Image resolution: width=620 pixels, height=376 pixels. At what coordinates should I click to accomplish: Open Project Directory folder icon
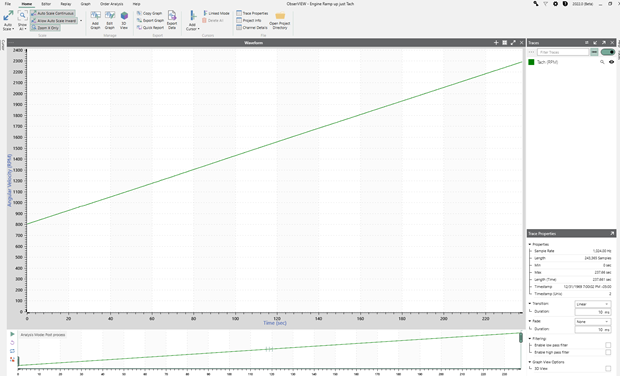tap(280, 16)
